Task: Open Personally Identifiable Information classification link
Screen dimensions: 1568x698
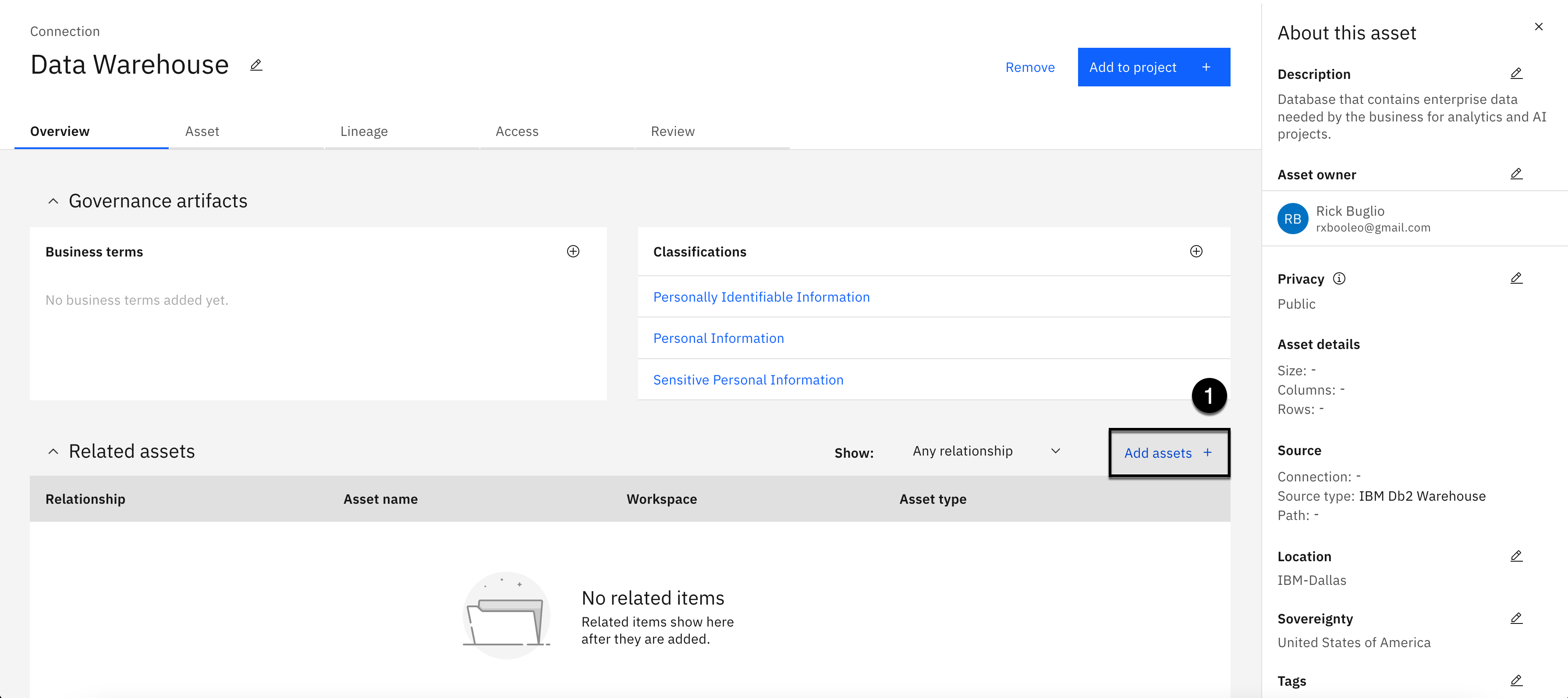Action: [x=761, y=297]
